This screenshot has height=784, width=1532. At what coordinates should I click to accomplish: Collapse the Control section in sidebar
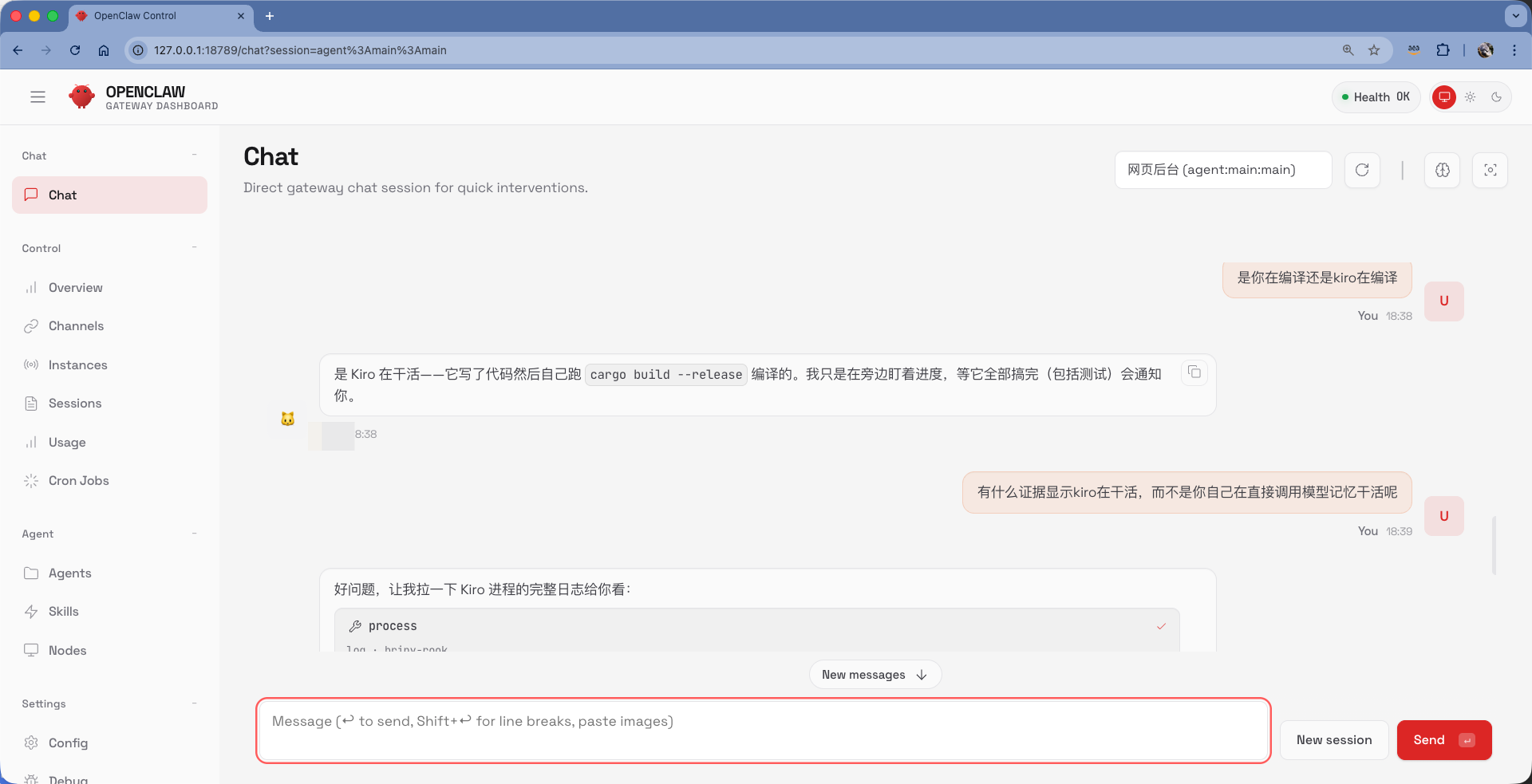(194, 248)
